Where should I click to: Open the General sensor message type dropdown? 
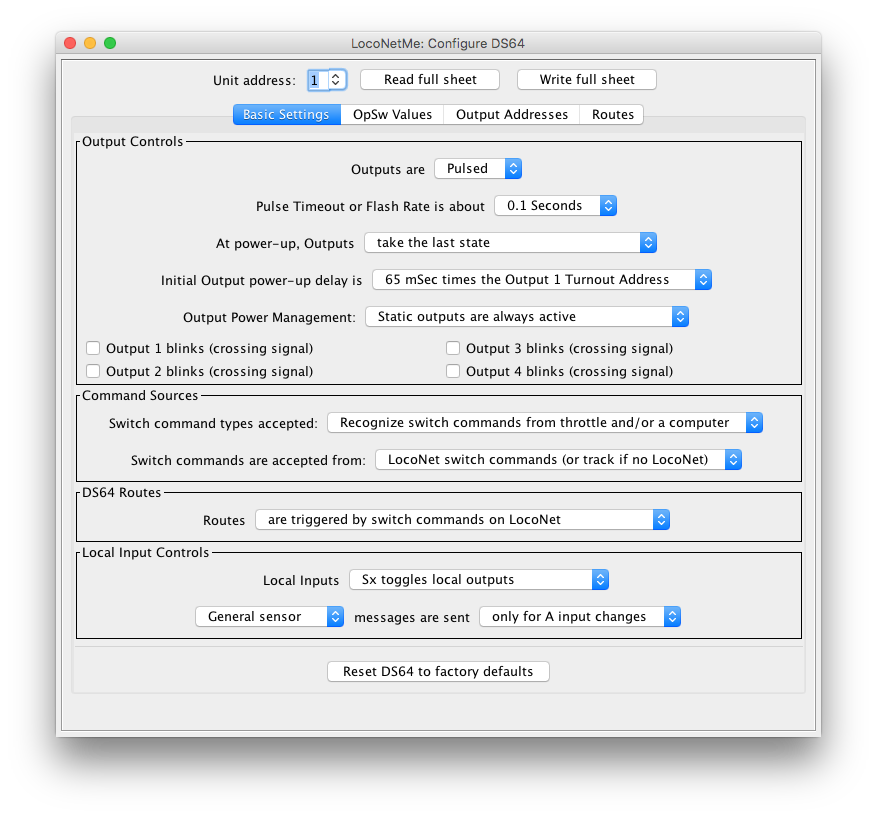click(x=269, y=616)
